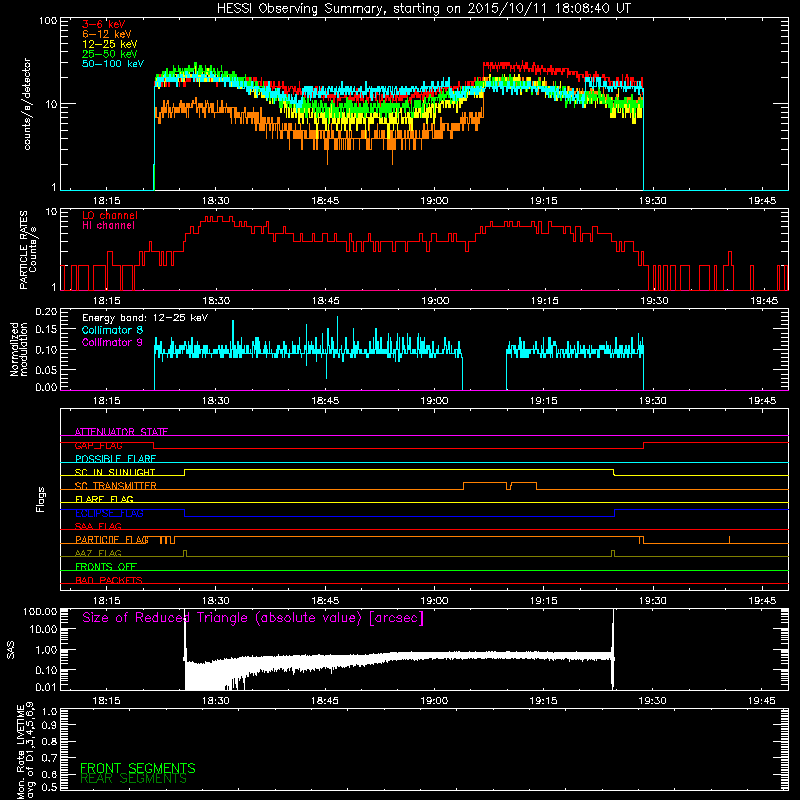This screenshot has width=800, height=800.
Task: Click 19:15 tick label under particle rates plot
Action: [x=544, y=301]
